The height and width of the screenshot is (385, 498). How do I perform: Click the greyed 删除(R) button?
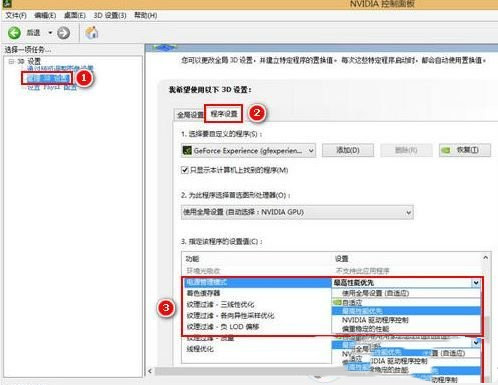click(x=406, y=150)
